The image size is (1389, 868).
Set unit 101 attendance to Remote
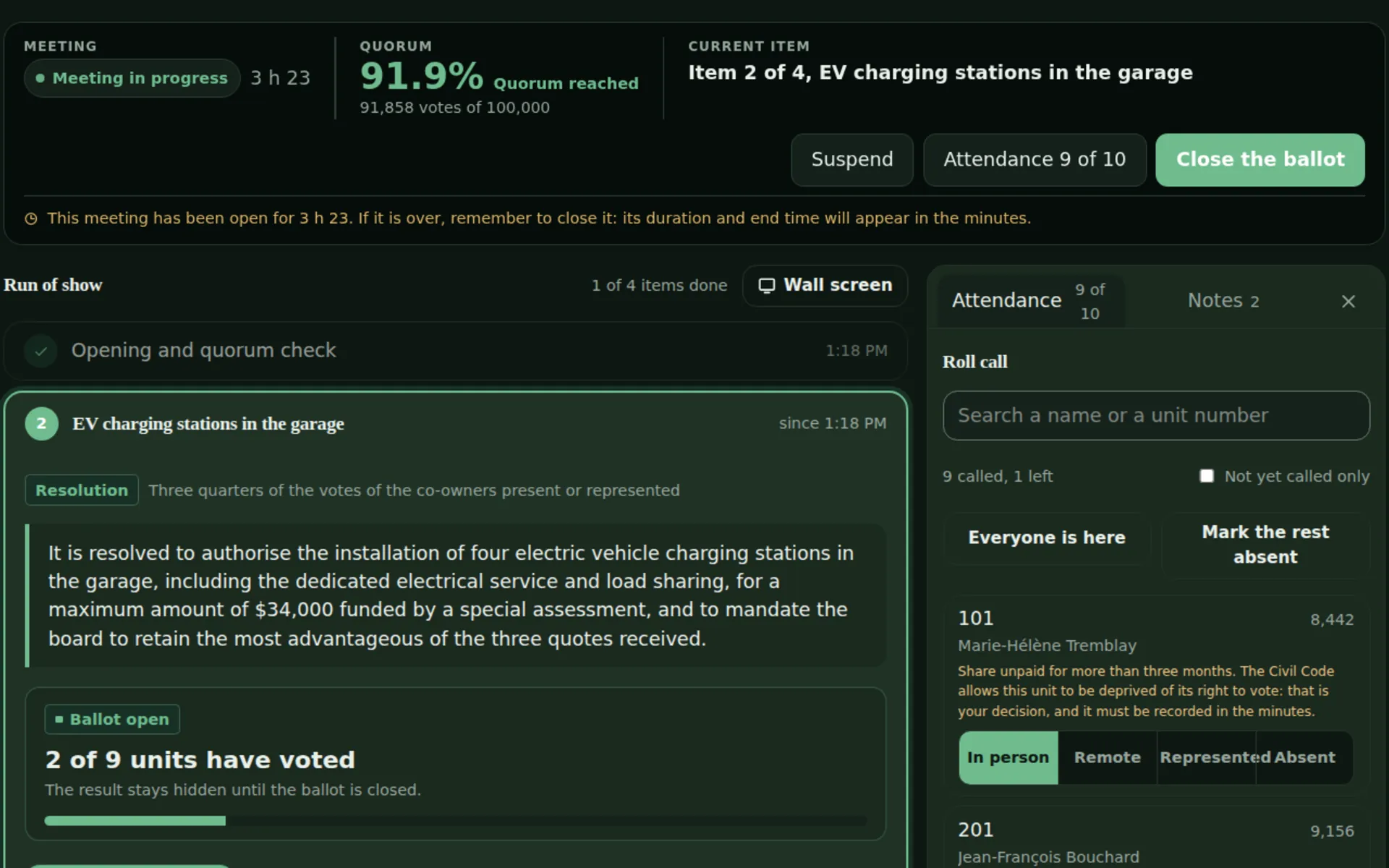pos(1107,757)
